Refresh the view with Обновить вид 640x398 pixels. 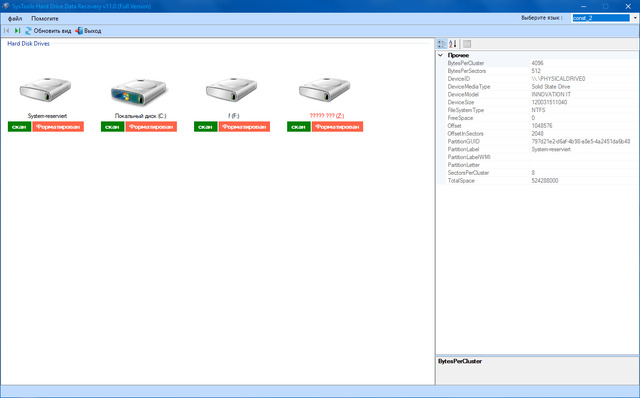tap(48, 31)
